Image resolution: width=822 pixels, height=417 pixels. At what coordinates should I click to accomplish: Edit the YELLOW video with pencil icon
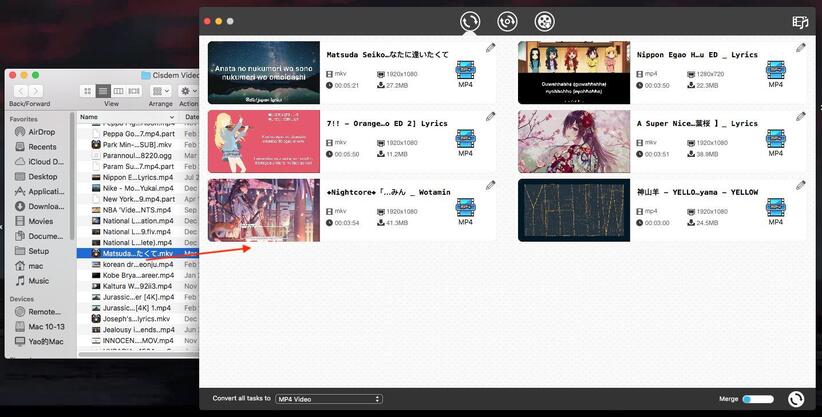[801, 186]
